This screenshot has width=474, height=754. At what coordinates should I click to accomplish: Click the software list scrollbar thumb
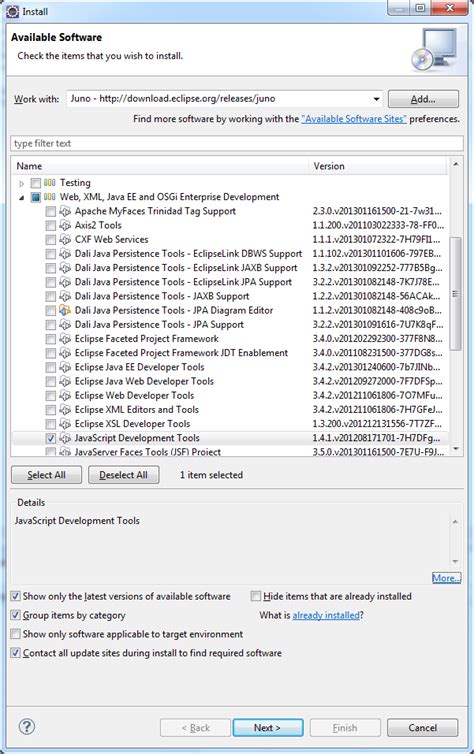[455, 293]
